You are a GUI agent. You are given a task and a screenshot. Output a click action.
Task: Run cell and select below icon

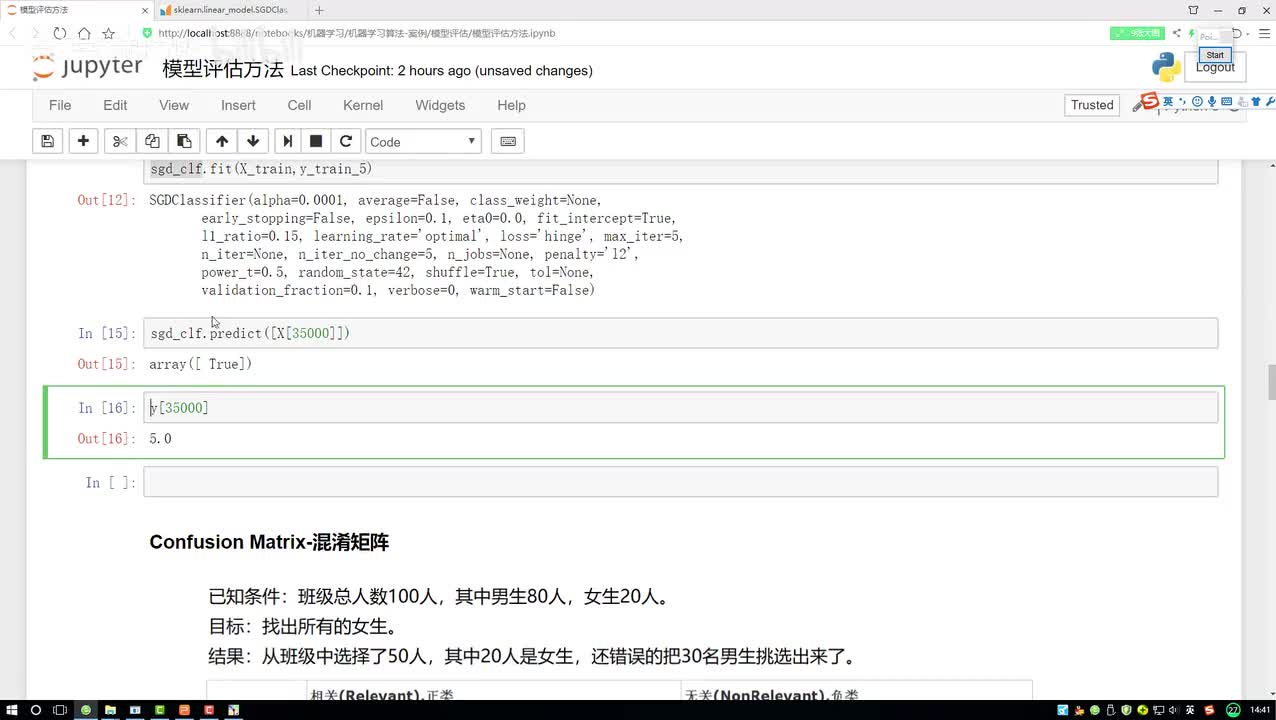click(288, 141)
